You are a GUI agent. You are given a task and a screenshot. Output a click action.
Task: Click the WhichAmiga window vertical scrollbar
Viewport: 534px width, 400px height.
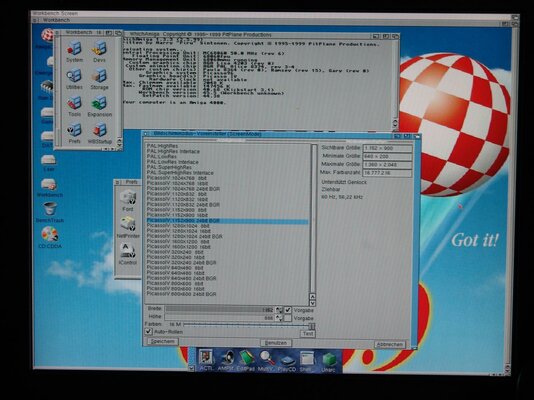395,79
